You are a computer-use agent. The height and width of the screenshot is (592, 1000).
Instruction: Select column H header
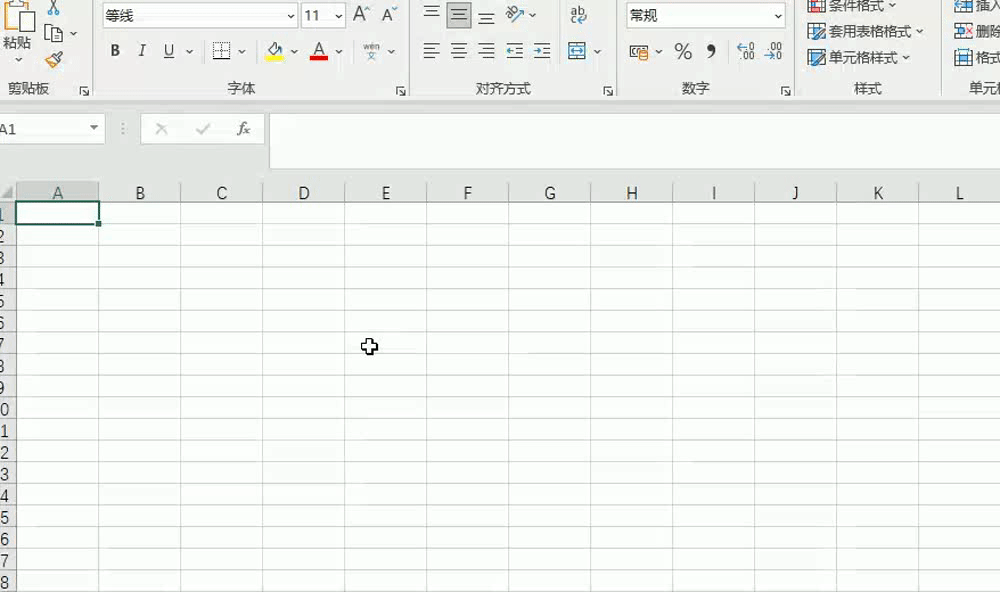631,193
